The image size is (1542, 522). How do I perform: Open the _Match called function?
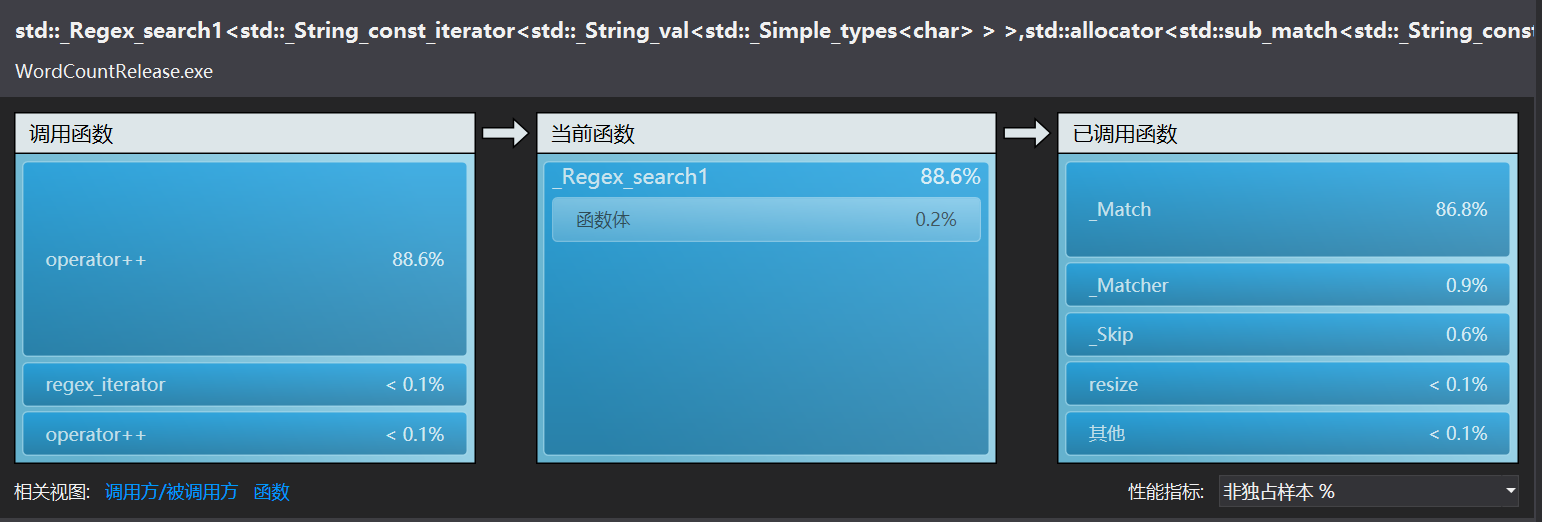point(1287,210)
